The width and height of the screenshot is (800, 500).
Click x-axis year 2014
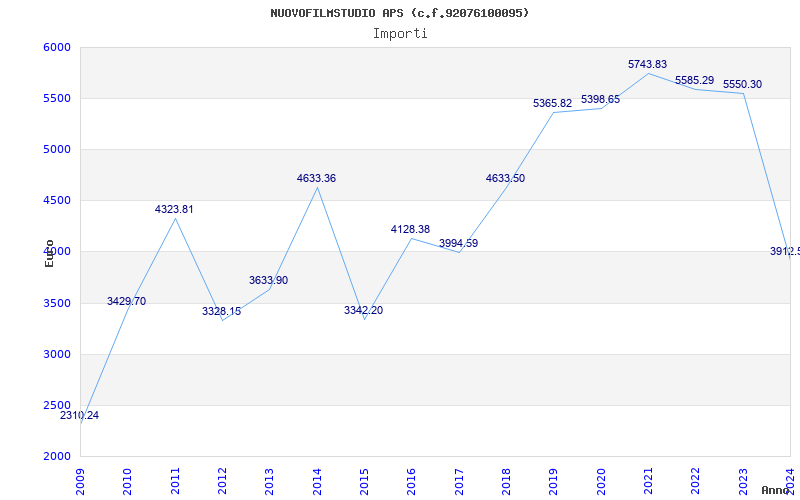pos(317,482)
